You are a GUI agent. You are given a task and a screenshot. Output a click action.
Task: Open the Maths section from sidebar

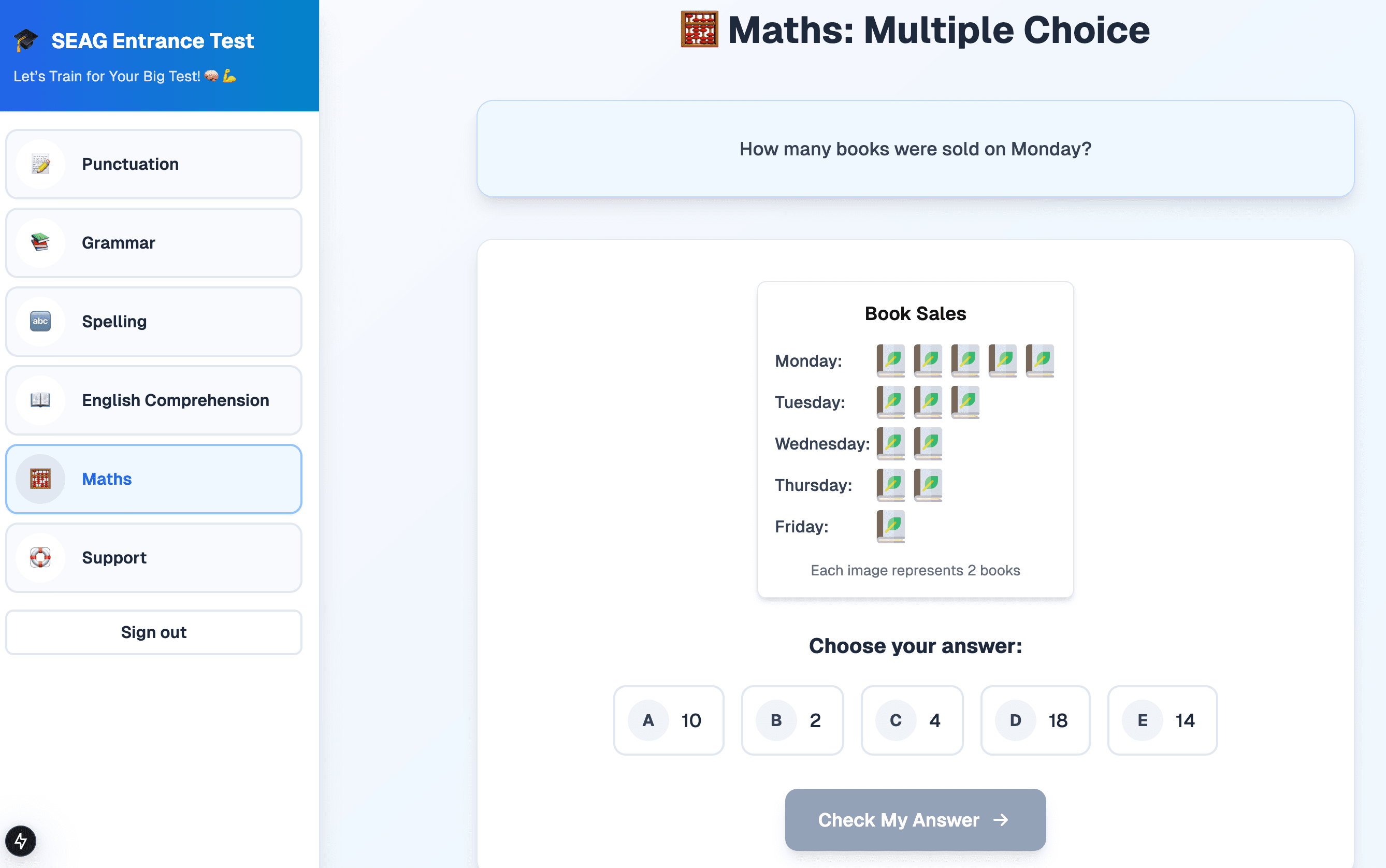pyautogui.click(x=153, y=479)
